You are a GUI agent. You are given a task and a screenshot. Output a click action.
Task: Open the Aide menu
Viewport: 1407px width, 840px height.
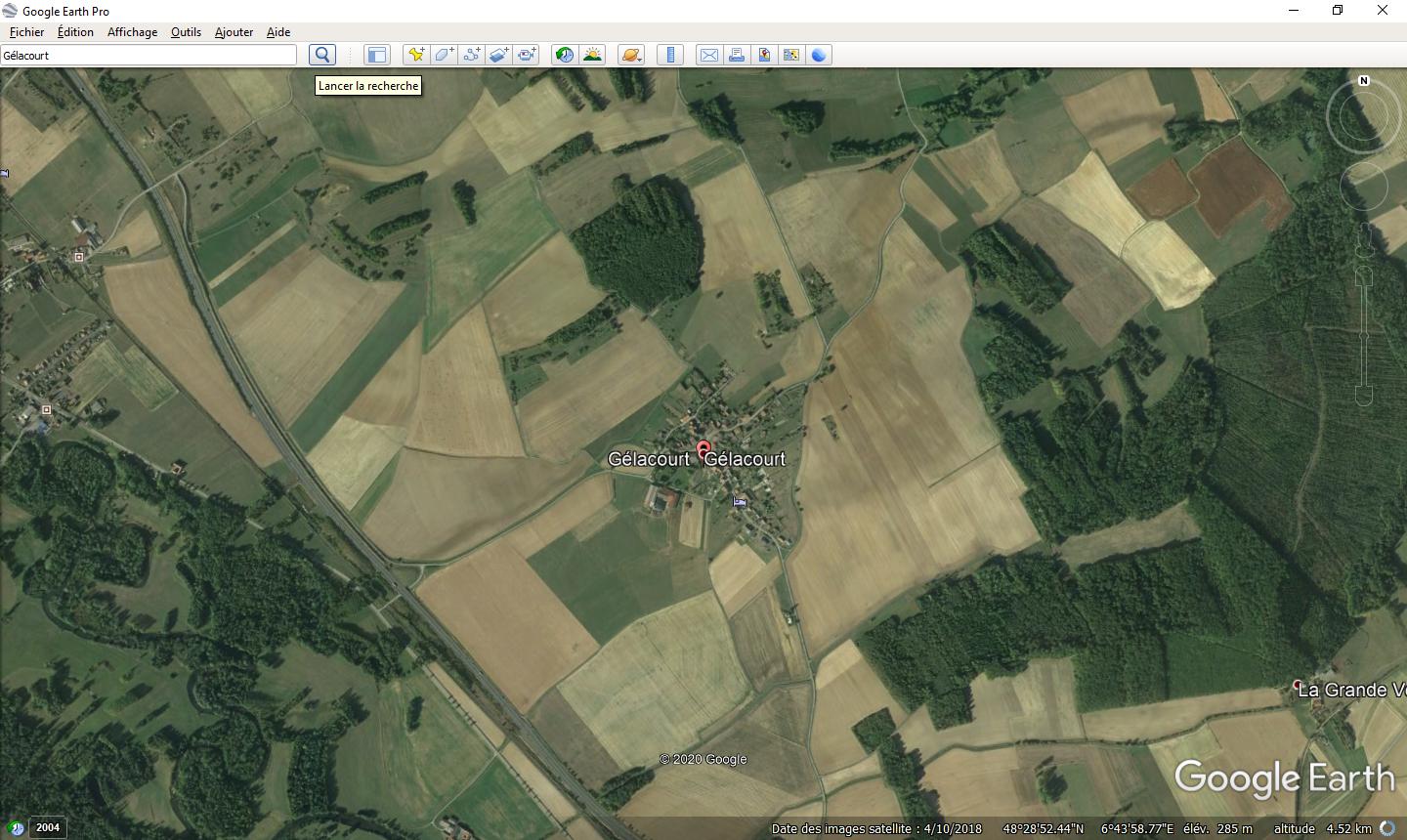278,32
